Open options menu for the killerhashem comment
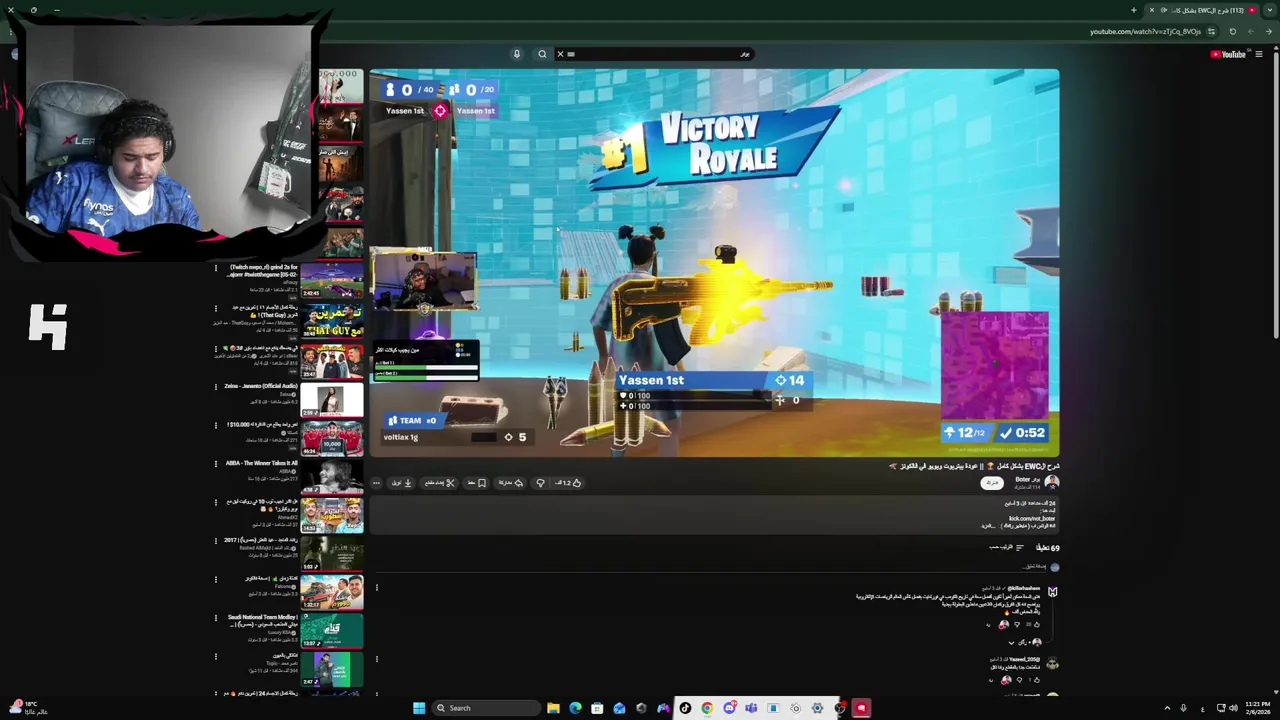The height and width of the screenshot is (720, 1280). 376,589
